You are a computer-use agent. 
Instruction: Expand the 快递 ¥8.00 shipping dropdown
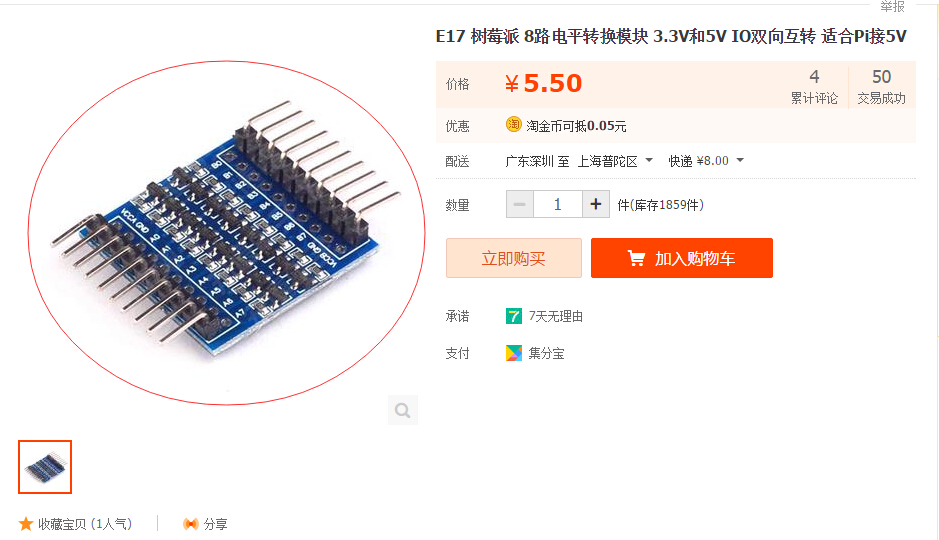point(706,161)
